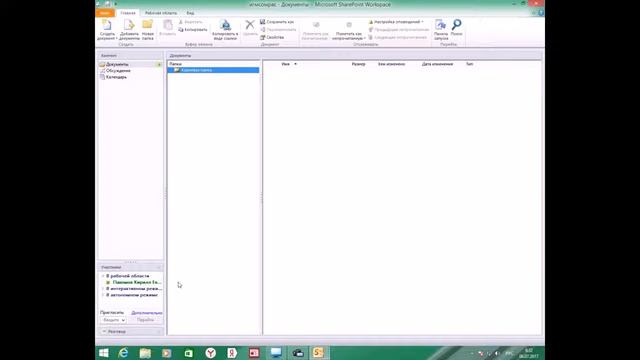Sort by the Дата изменения column header

click(437, 64)
